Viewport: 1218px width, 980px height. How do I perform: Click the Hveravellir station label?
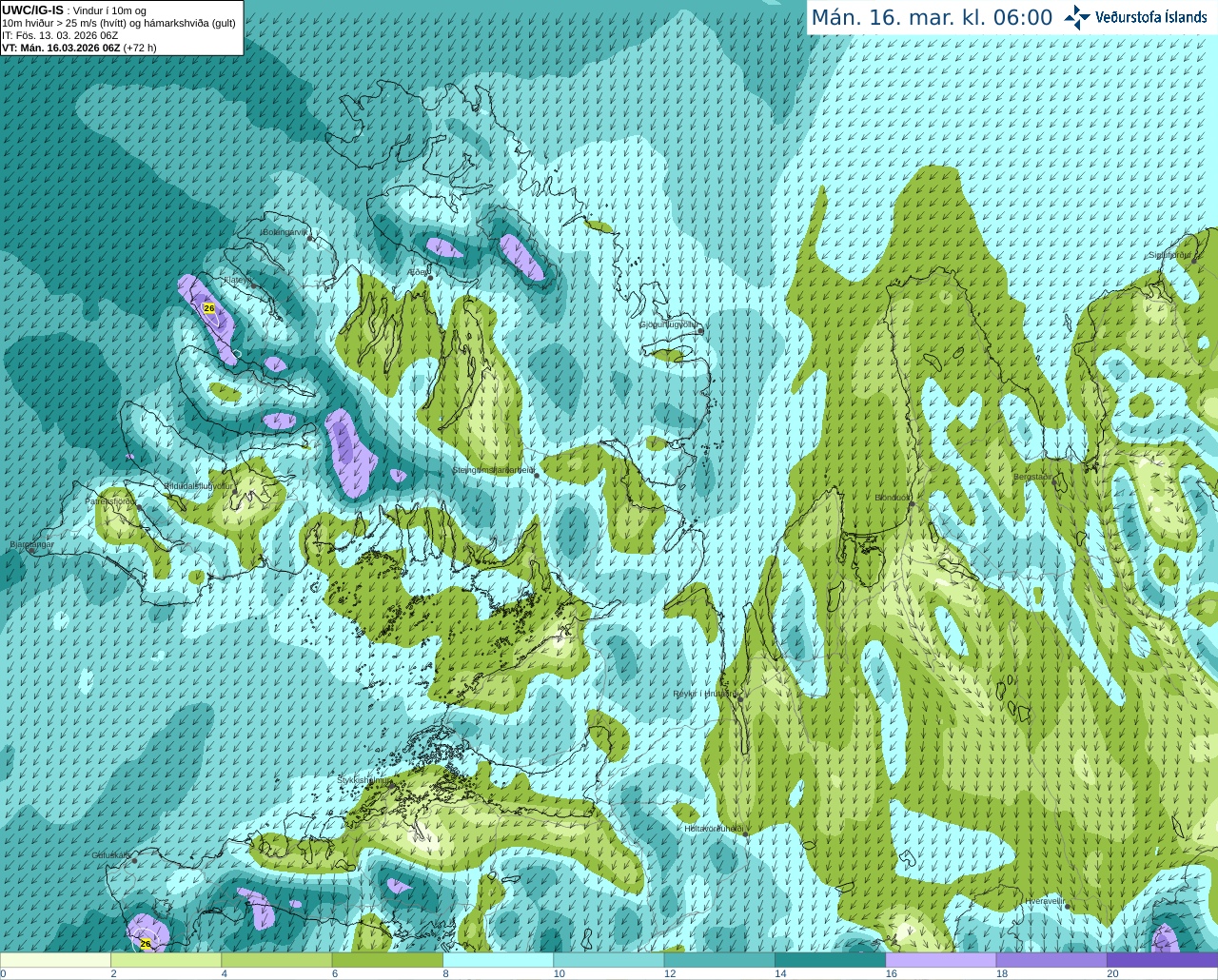pos(1045,901)
